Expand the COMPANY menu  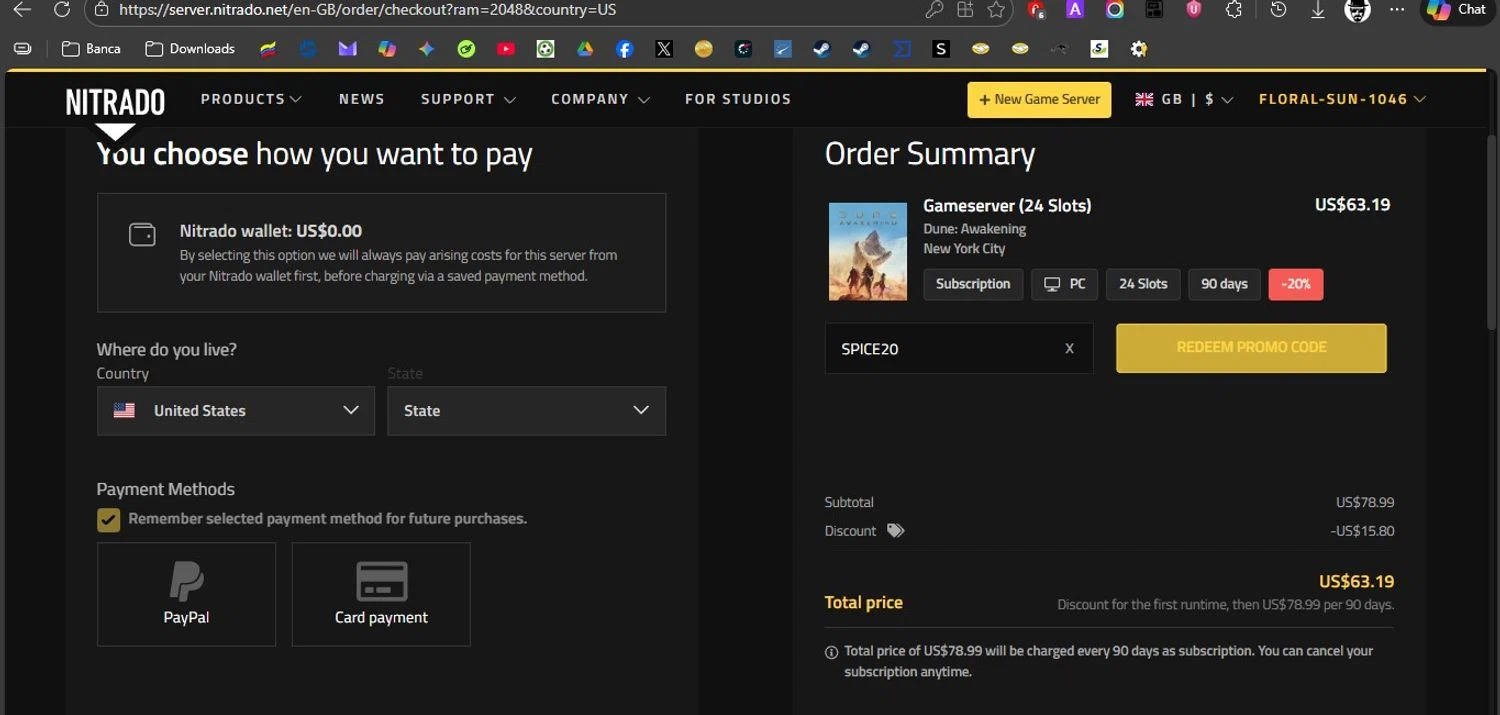pyautogui.click(x=600, y=99)
